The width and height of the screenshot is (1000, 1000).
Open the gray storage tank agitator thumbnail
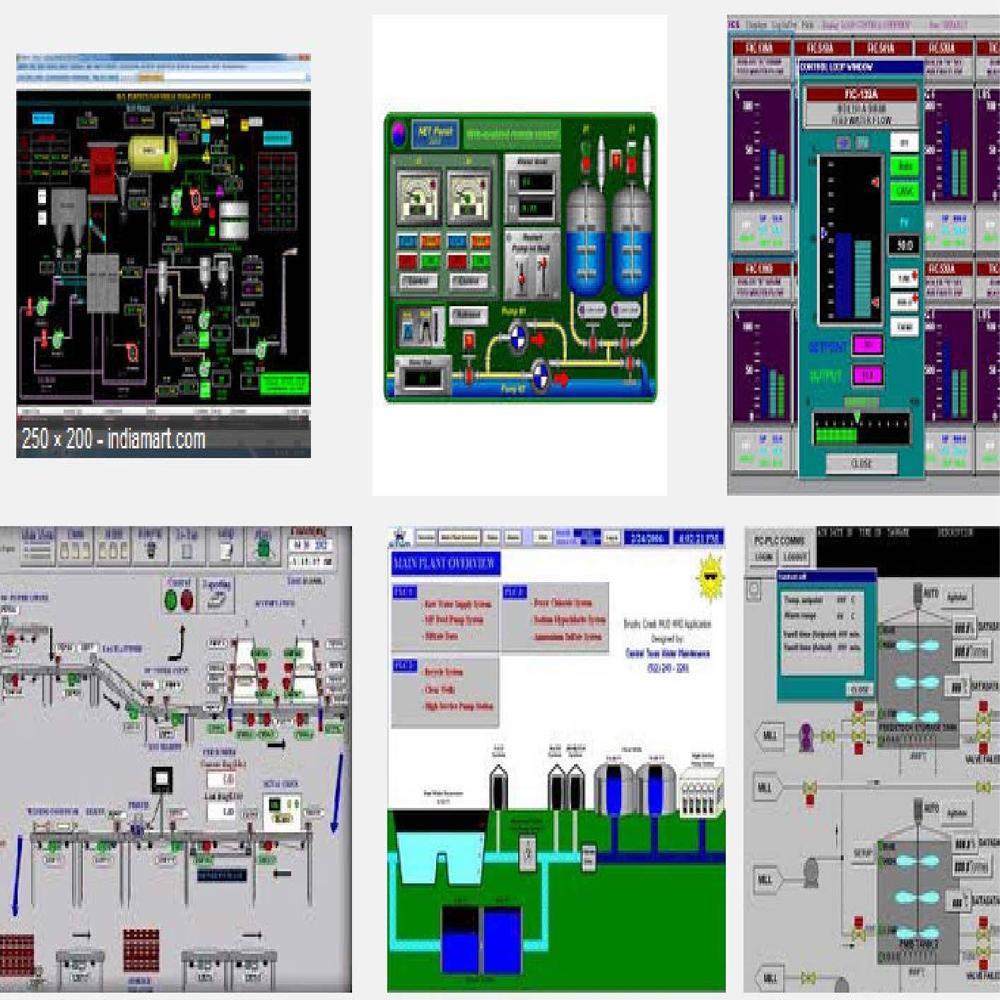coord(872,759)
